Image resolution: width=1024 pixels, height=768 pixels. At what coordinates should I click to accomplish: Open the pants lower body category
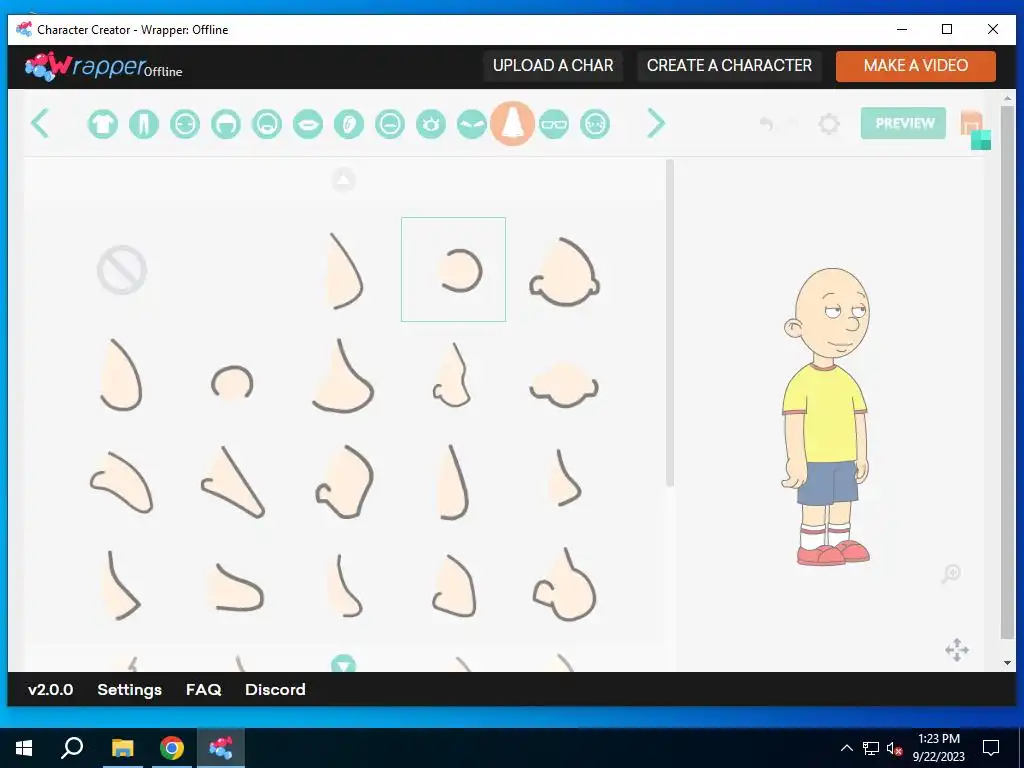(x=144, y=123)
